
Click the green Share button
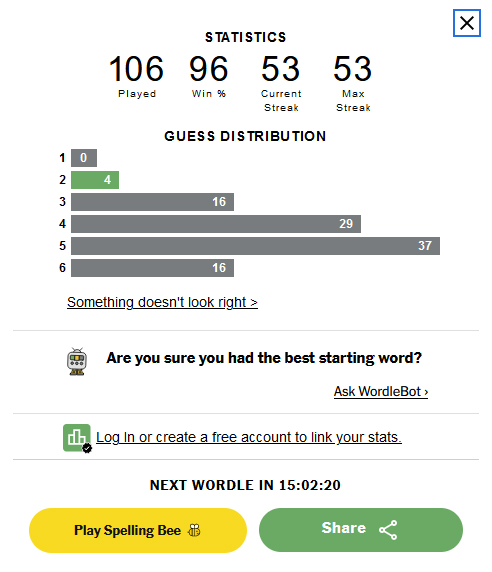[361, 530]
